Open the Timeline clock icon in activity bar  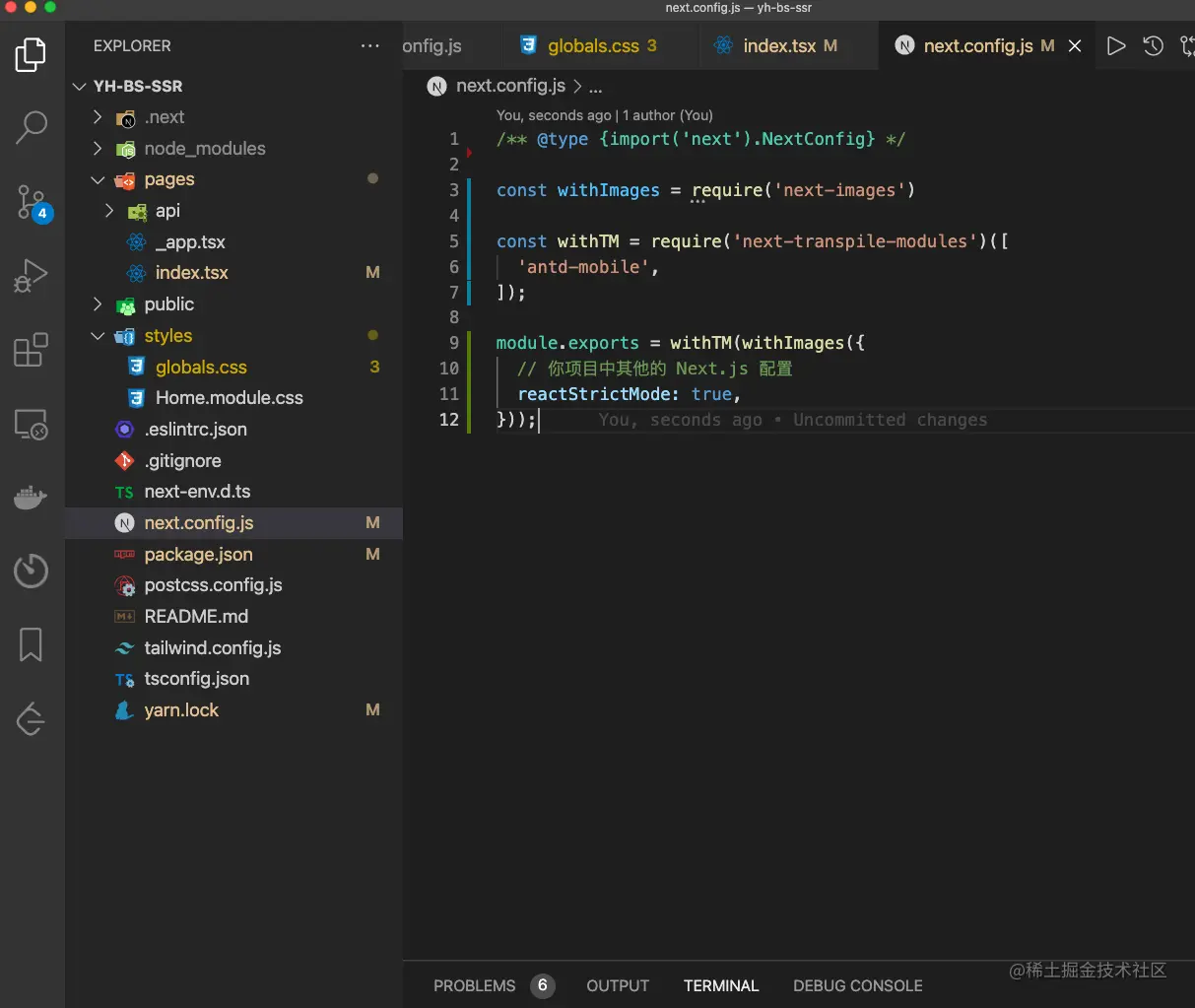pyautogui.click(x=30, y=571)
